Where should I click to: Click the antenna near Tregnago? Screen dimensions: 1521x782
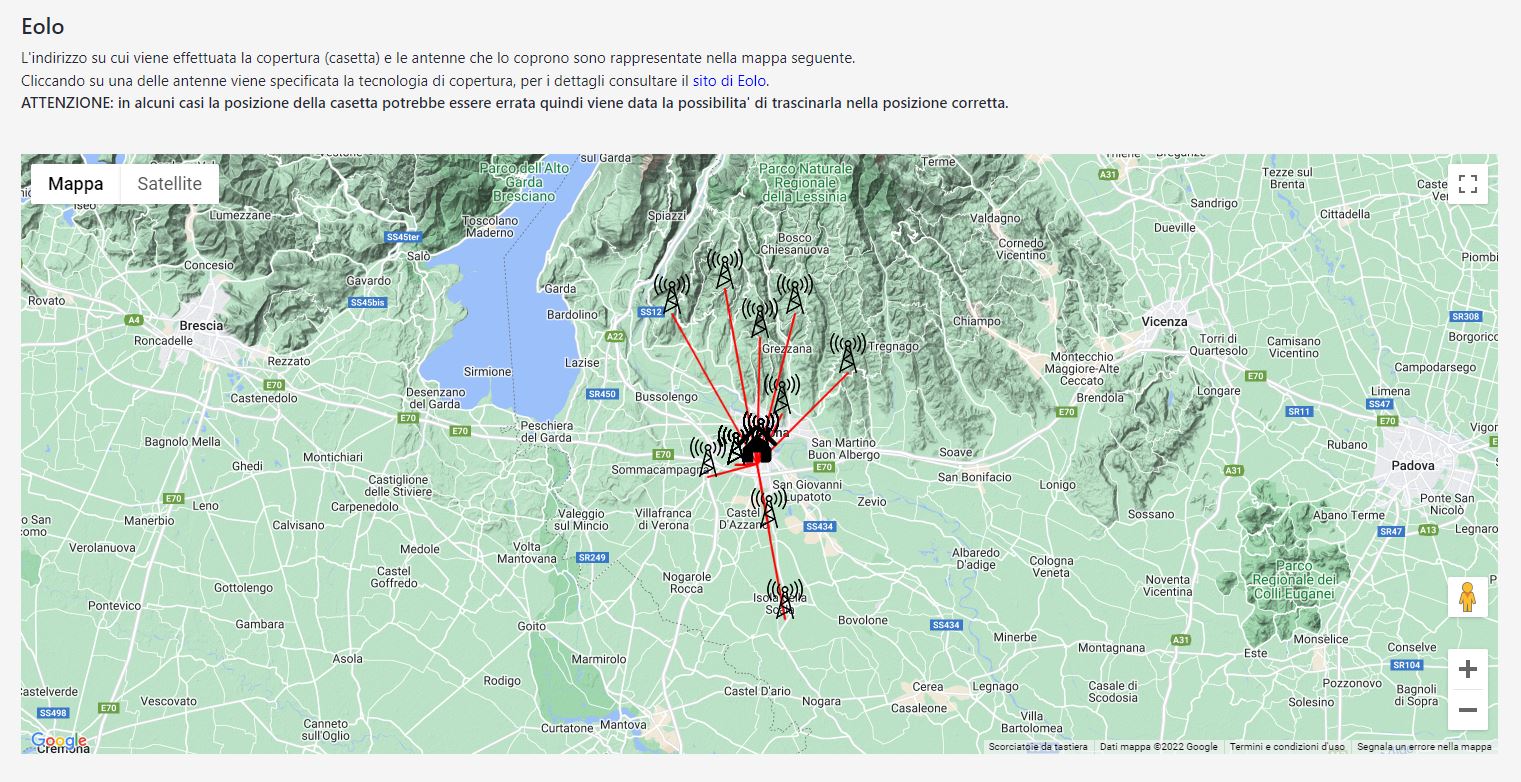(x=848, y=354)
